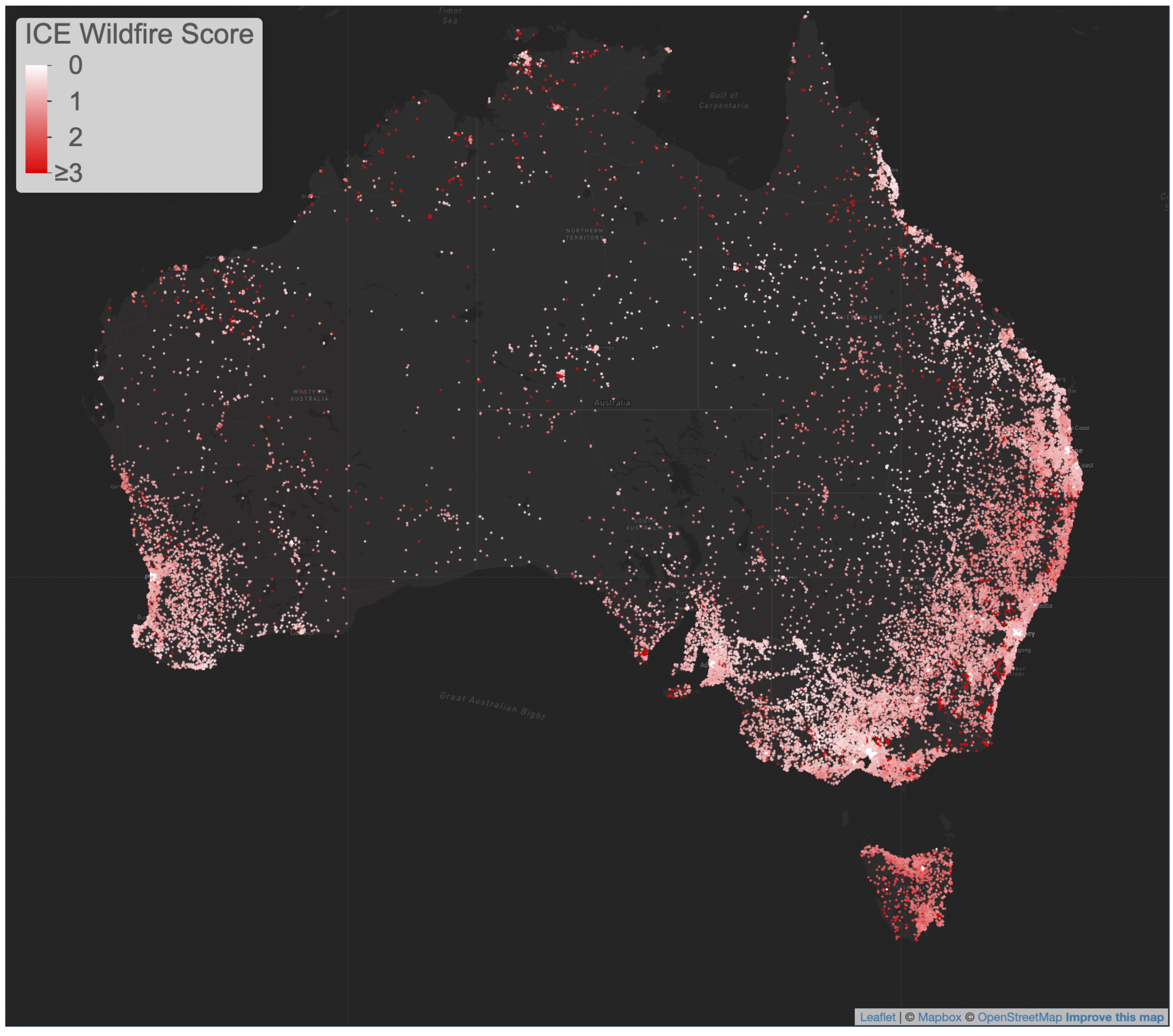This screenshot has width=1173, height=1036.
Task: Click the legend label 1
Action: point(75,101)
